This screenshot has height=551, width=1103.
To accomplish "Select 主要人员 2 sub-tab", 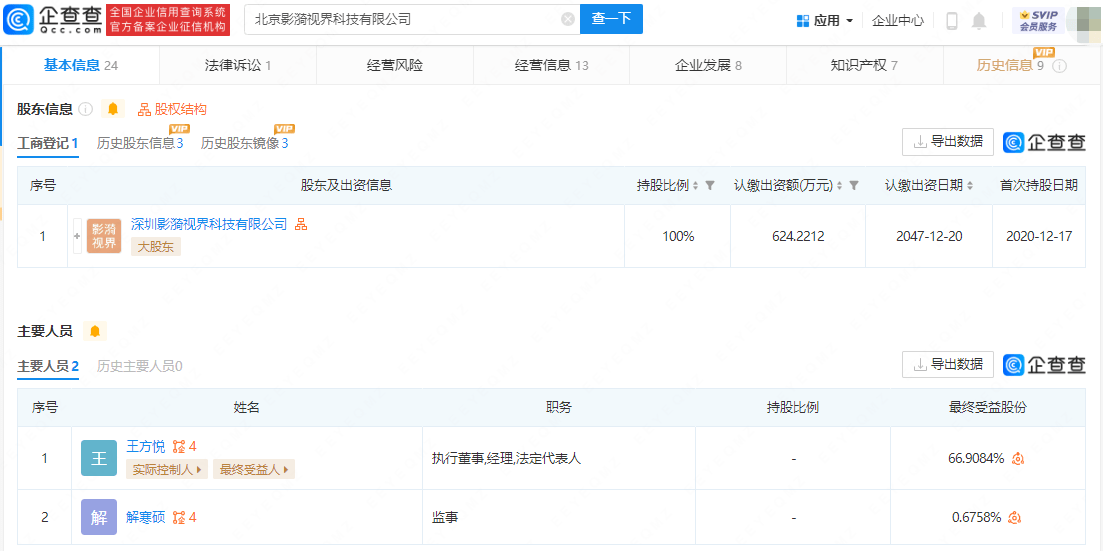I will point(48,366).
